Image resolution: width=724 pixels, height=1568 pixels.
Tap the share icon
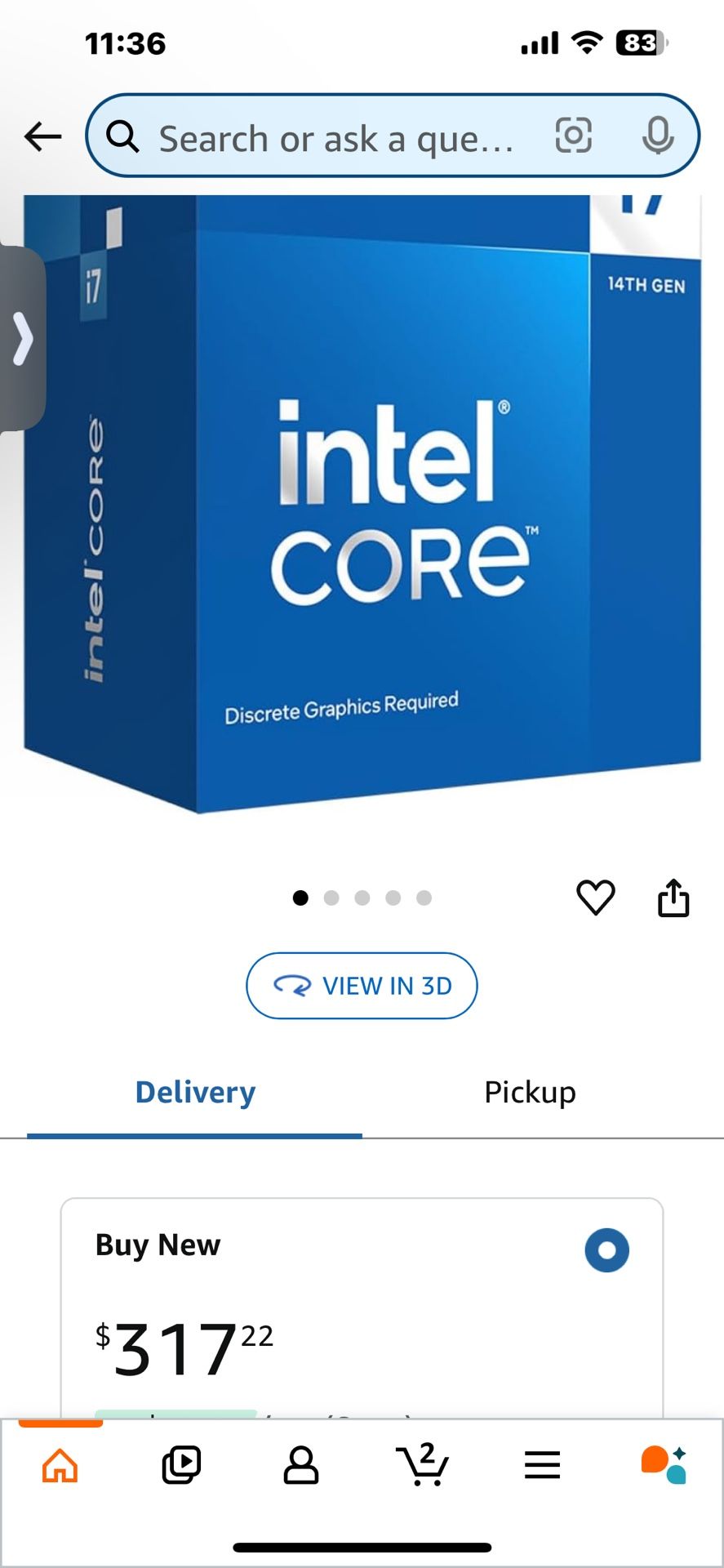tap(673, 898)
